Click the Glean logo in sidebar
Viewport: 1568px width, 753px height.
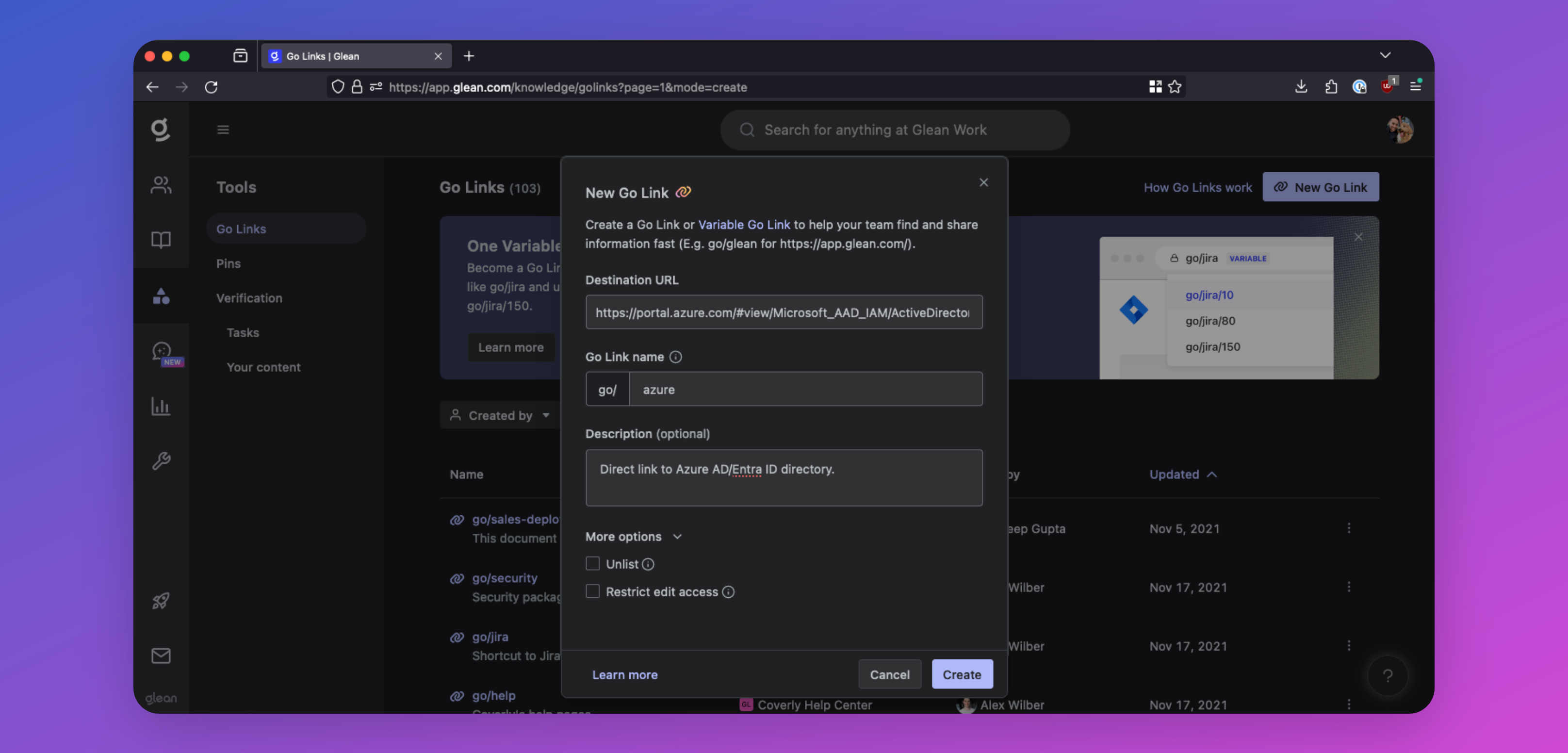click(160, 129)
